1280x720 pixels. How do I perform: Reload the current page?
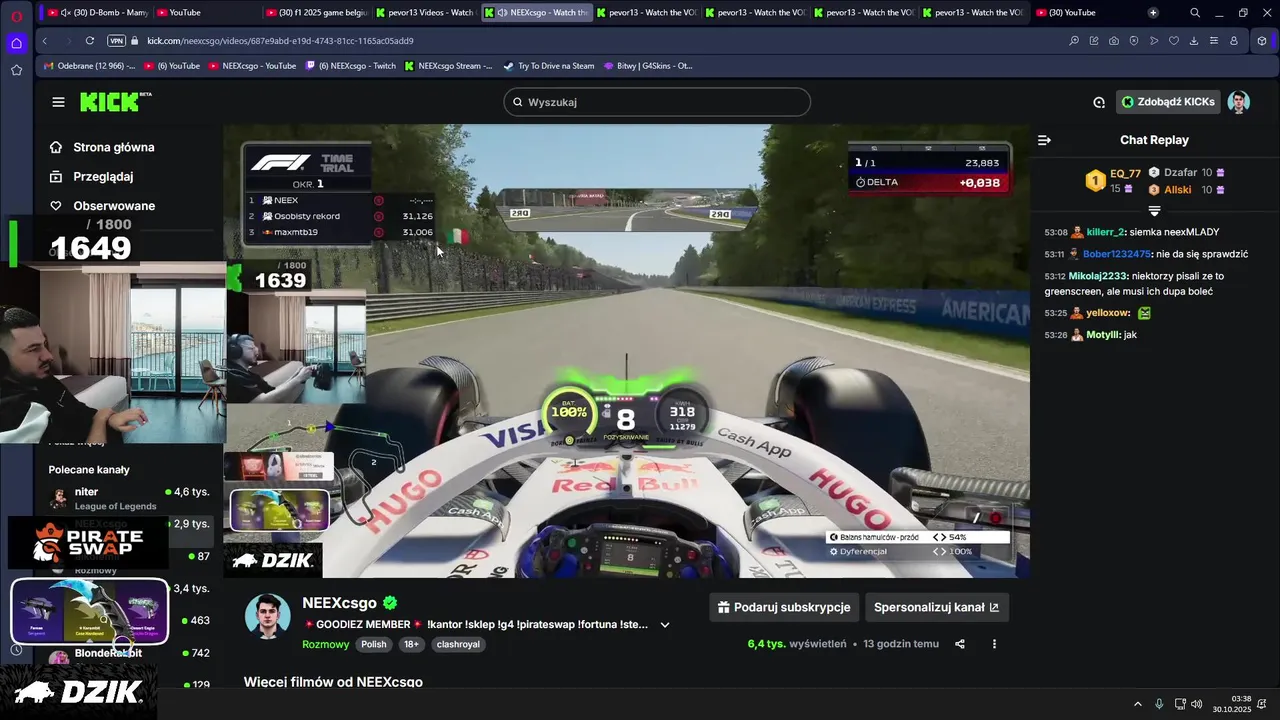point(90,41)
